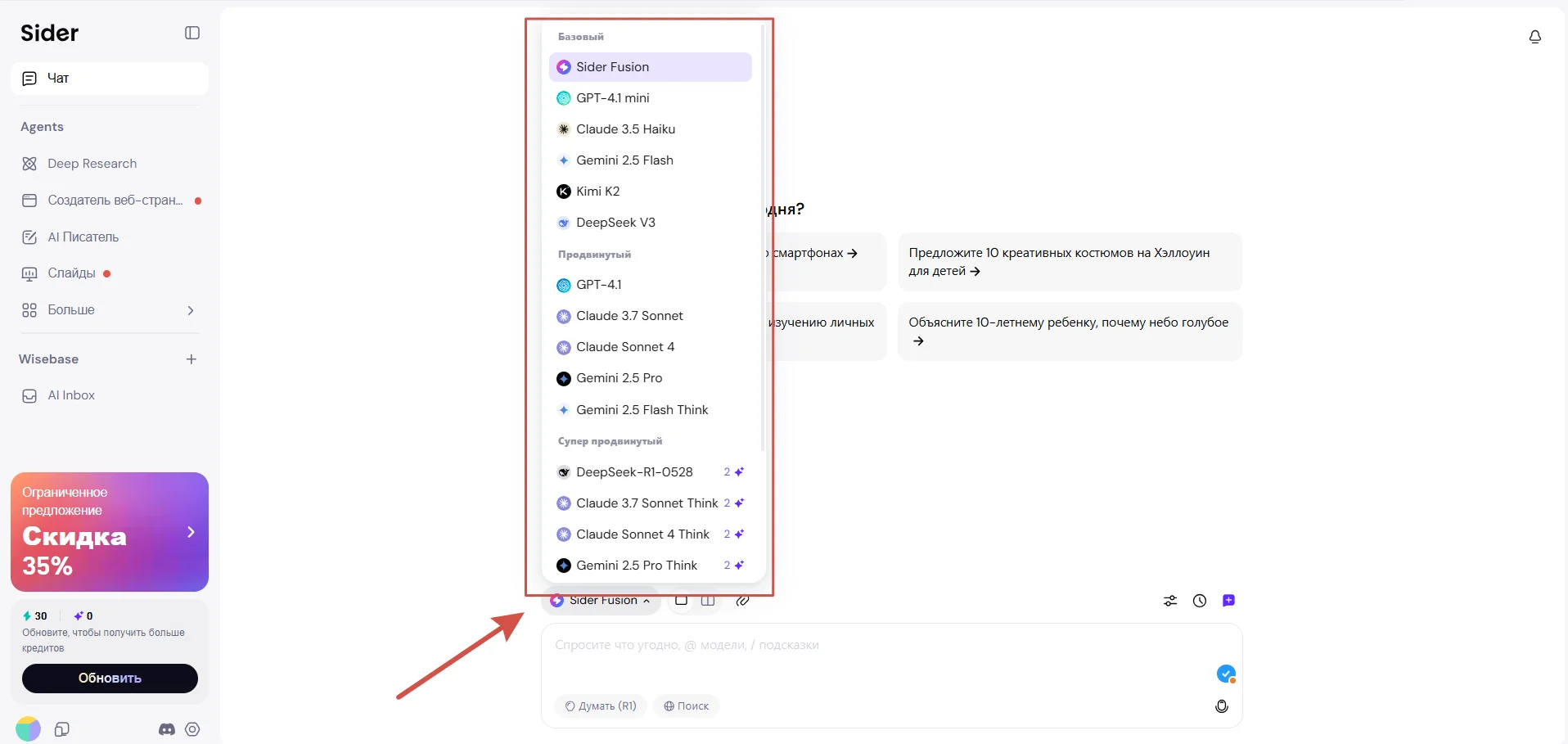1568x744 pixels.
Task: Expand the Больше agents submenu
Action: click(110, 310)
